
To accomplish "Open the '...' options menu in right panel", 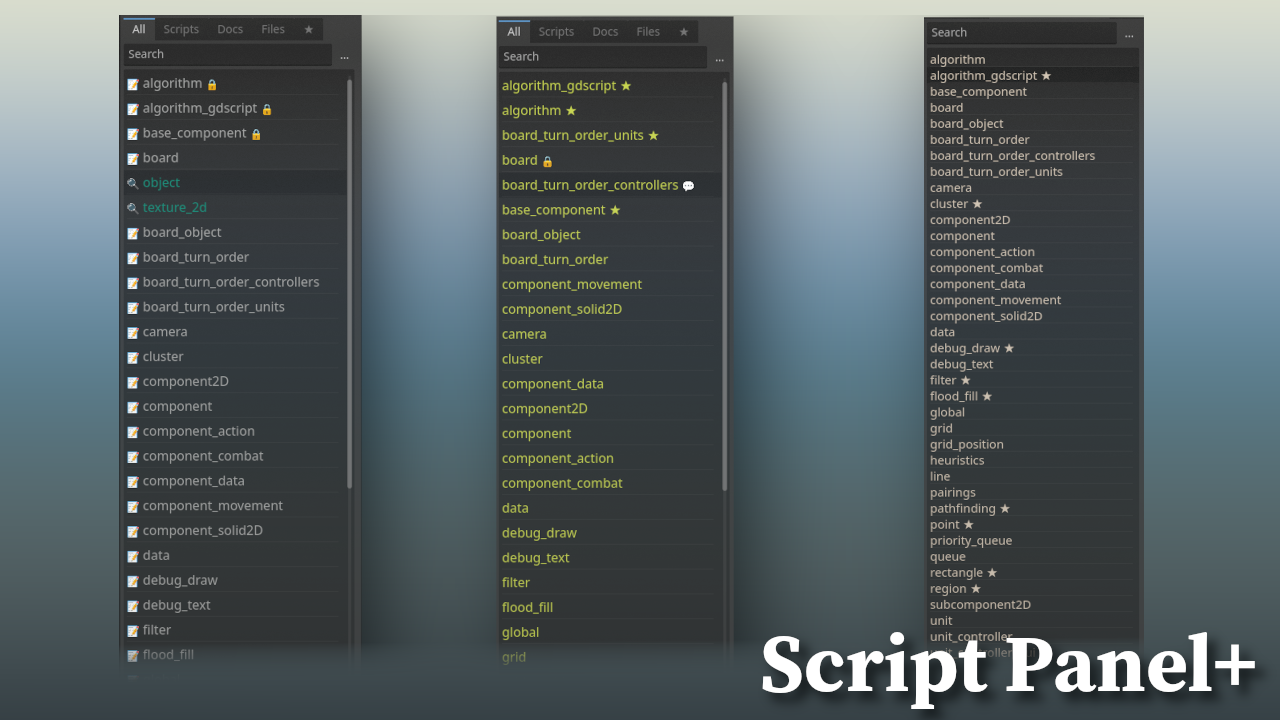I will pos(1129,34).
